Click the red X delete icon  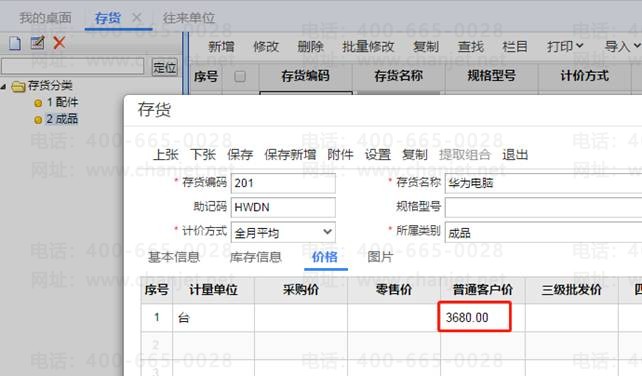click(59, 43)
